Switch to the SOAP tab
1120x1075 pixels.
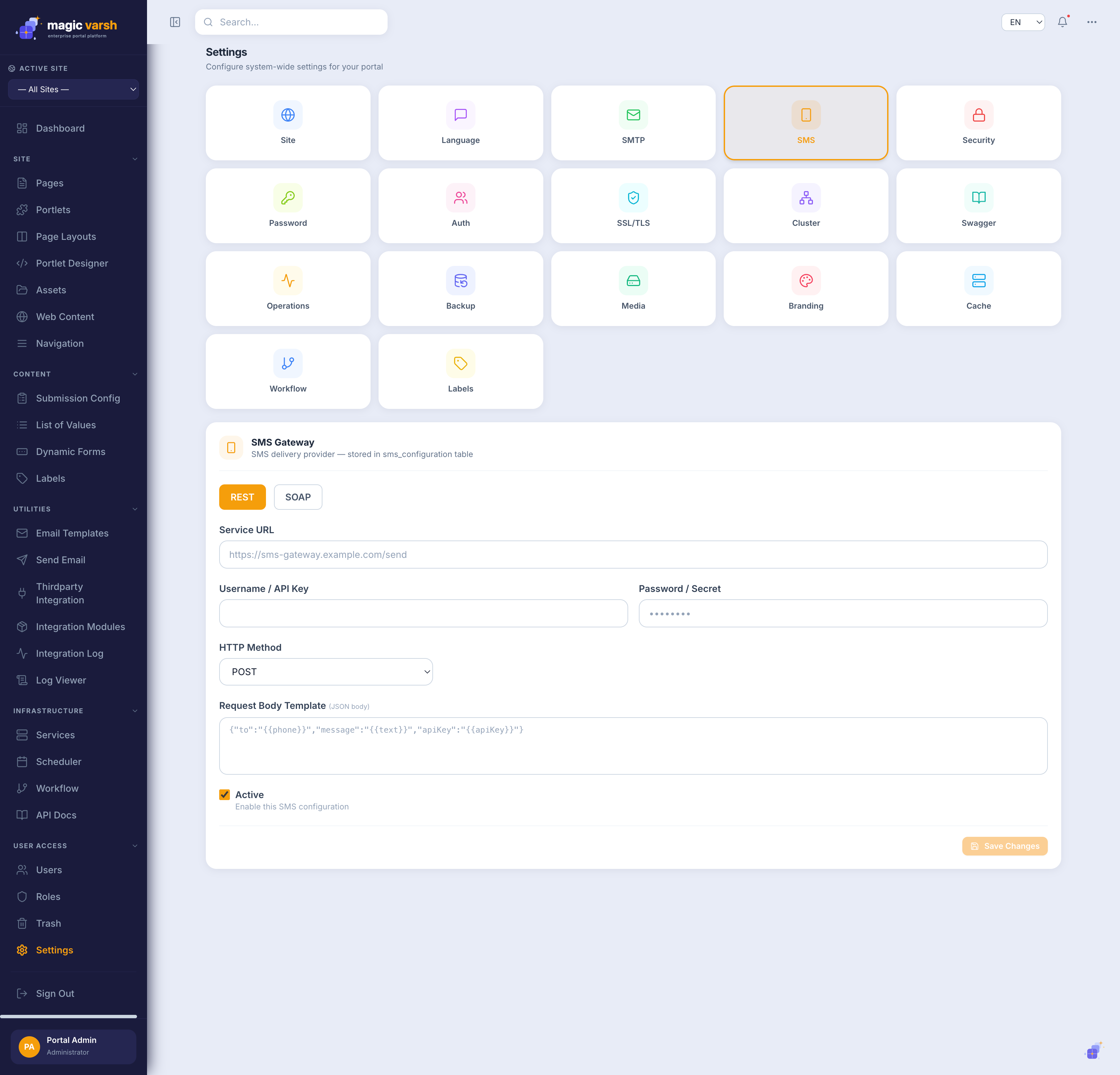coord(298,497)
